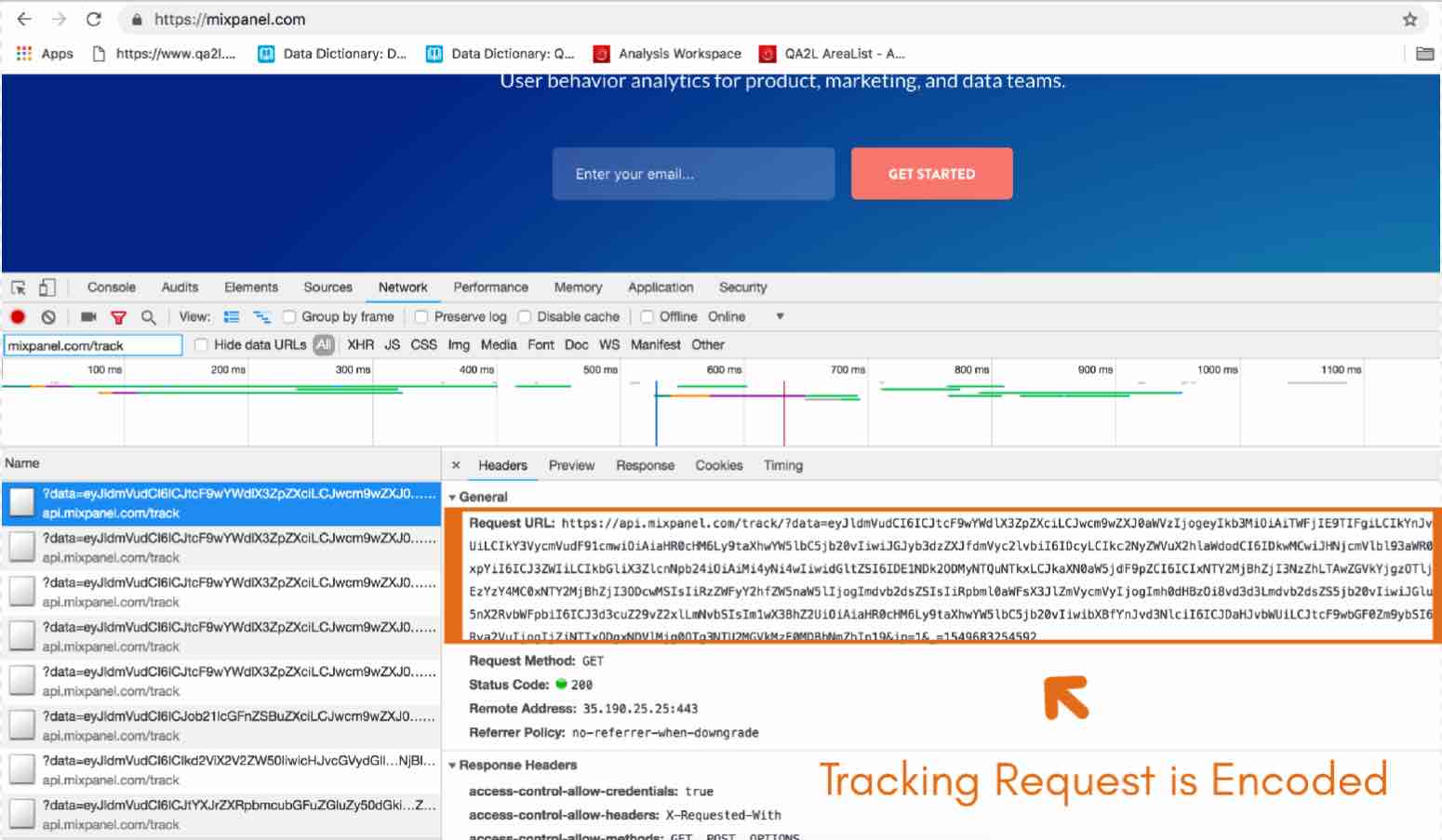Check Hide data URLs
1442x840 pixels.
[201, 345]
